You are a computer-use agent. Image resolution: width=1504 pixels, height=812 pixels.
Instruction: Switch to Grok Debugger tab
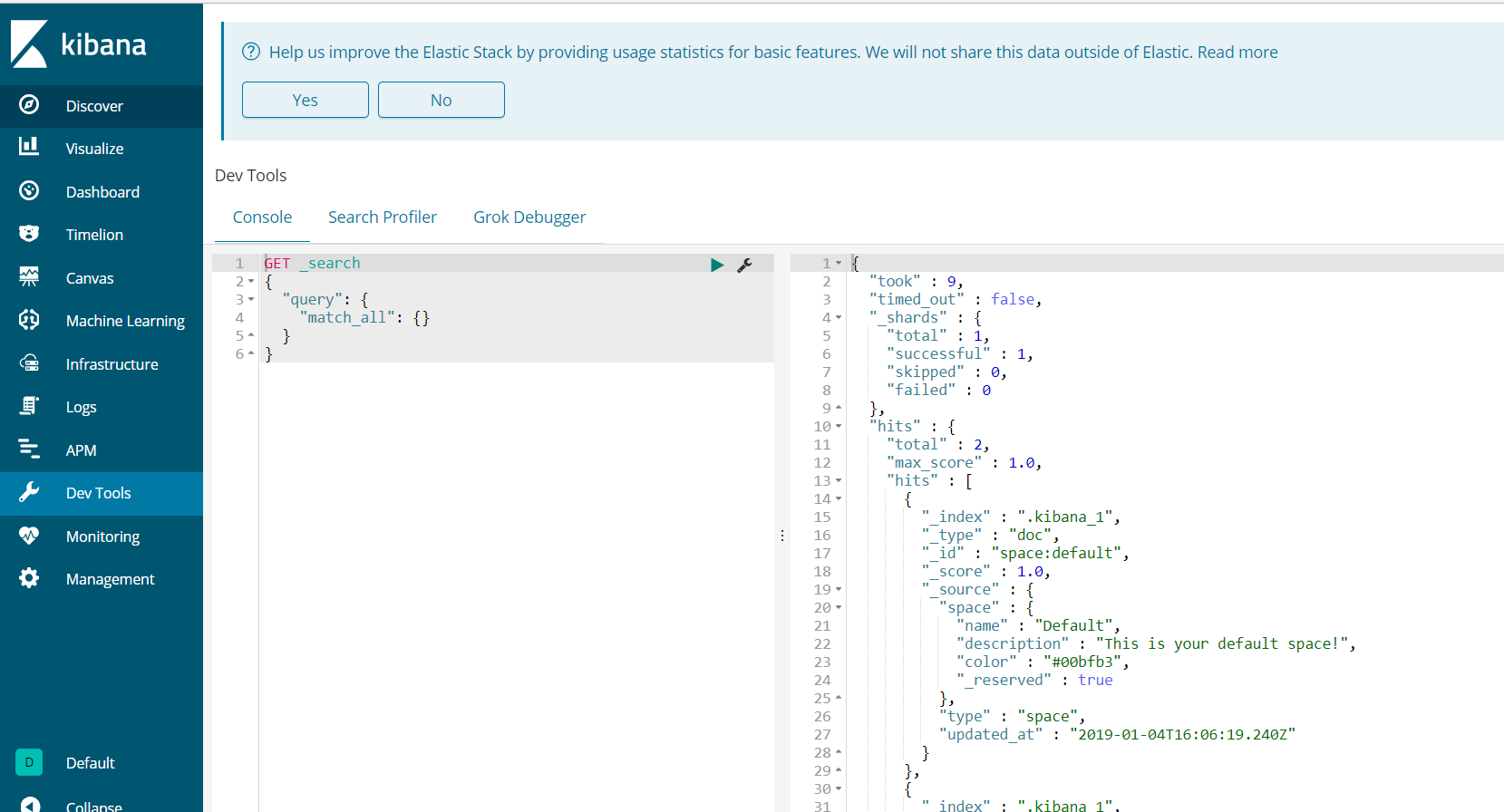(529, 217)
